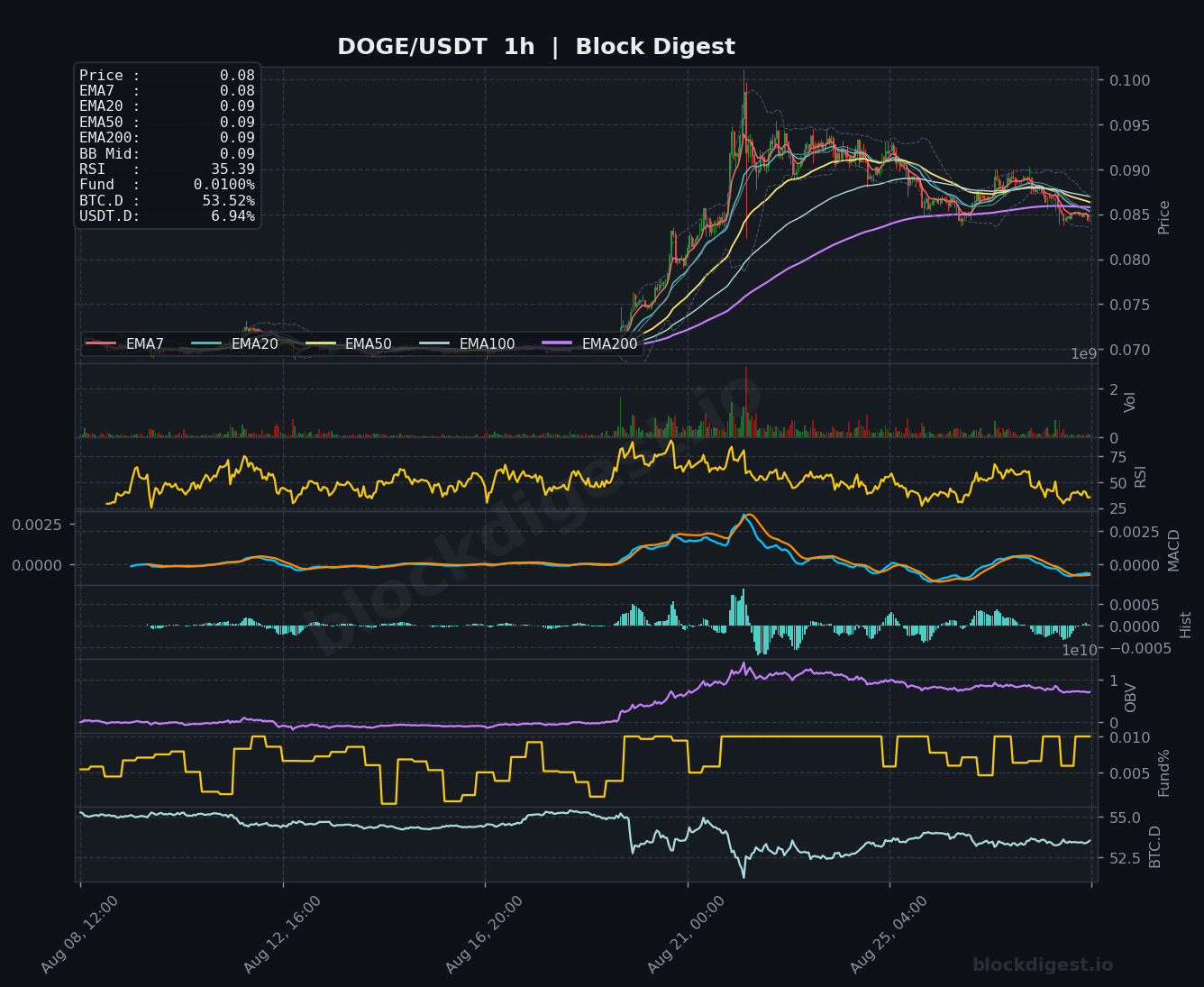Click the Aug 16, 20:00 date label
Screen dimensions: 1204x987
(x=485, y=935)
